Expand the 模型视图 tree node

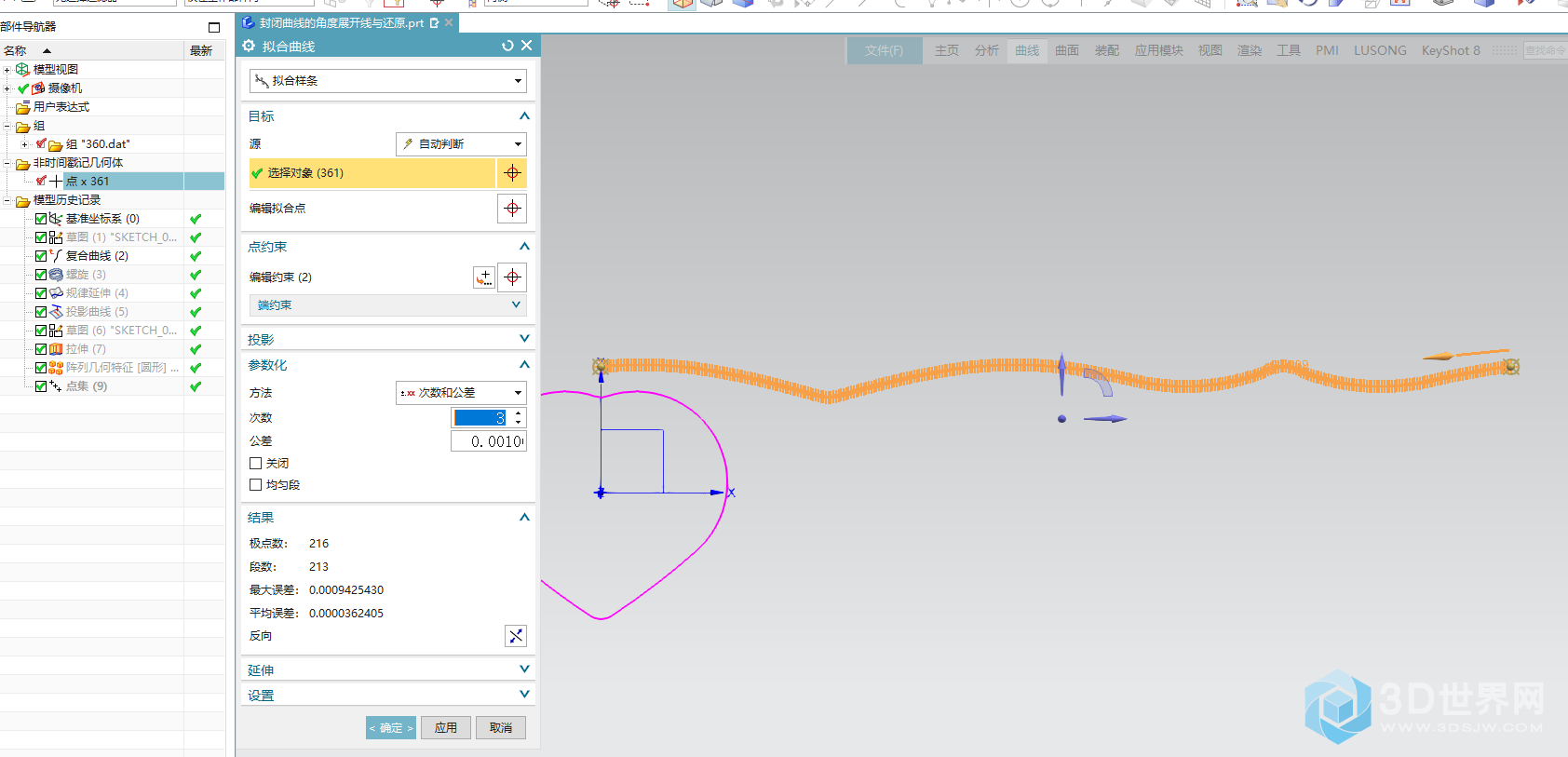[x=7, y=70]
